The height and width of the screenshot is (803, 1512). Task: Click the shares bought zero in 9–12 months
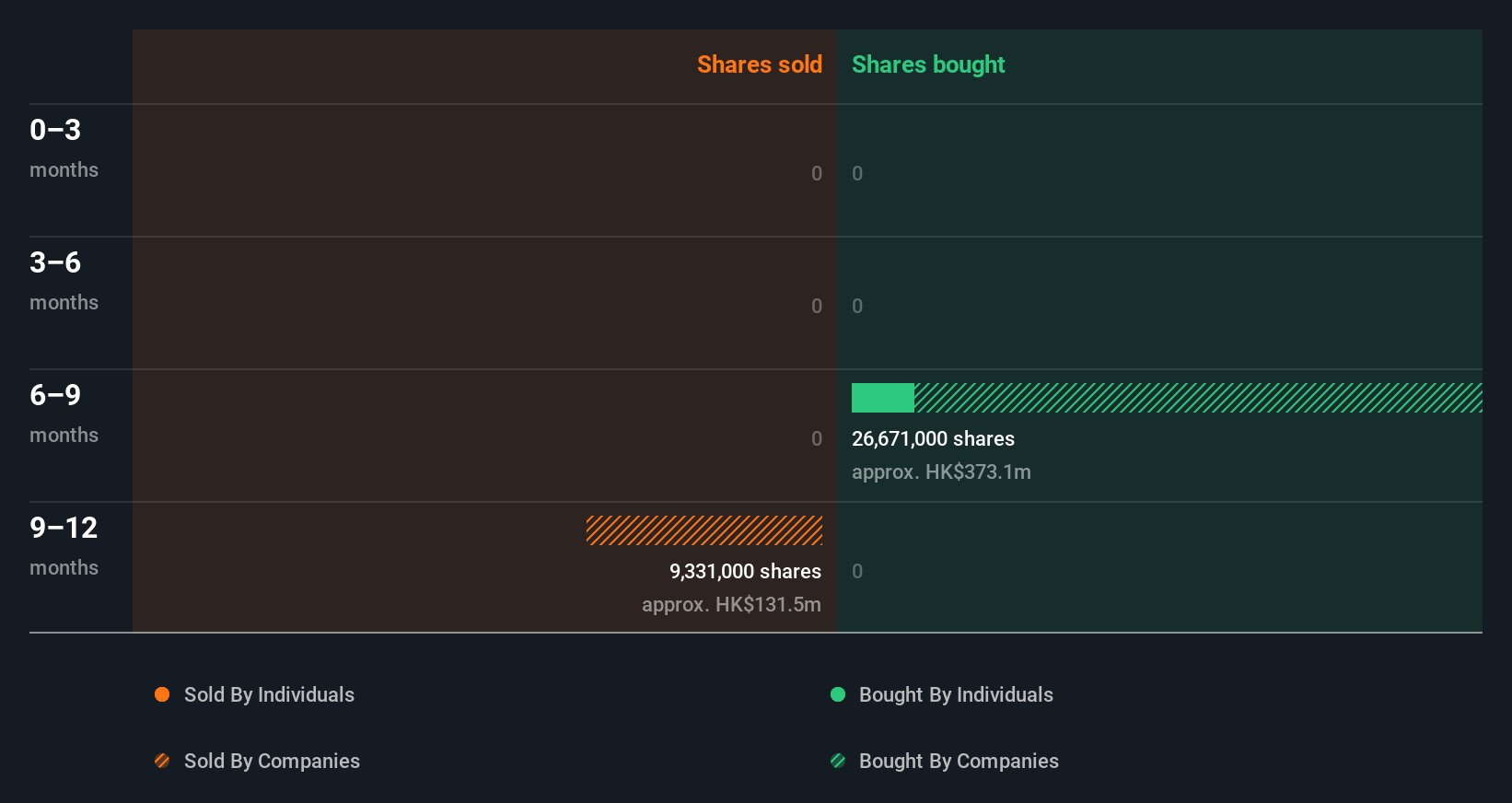tap(857, 571)
